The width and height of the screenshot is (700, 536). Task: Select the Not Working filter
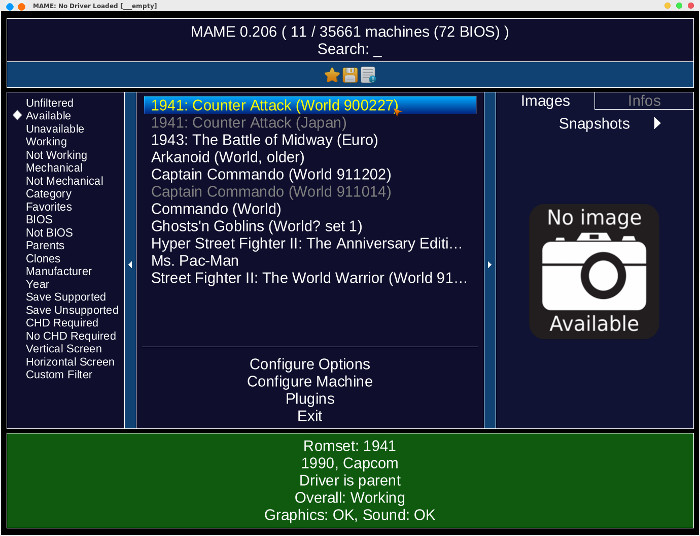(x=56, y=155)
